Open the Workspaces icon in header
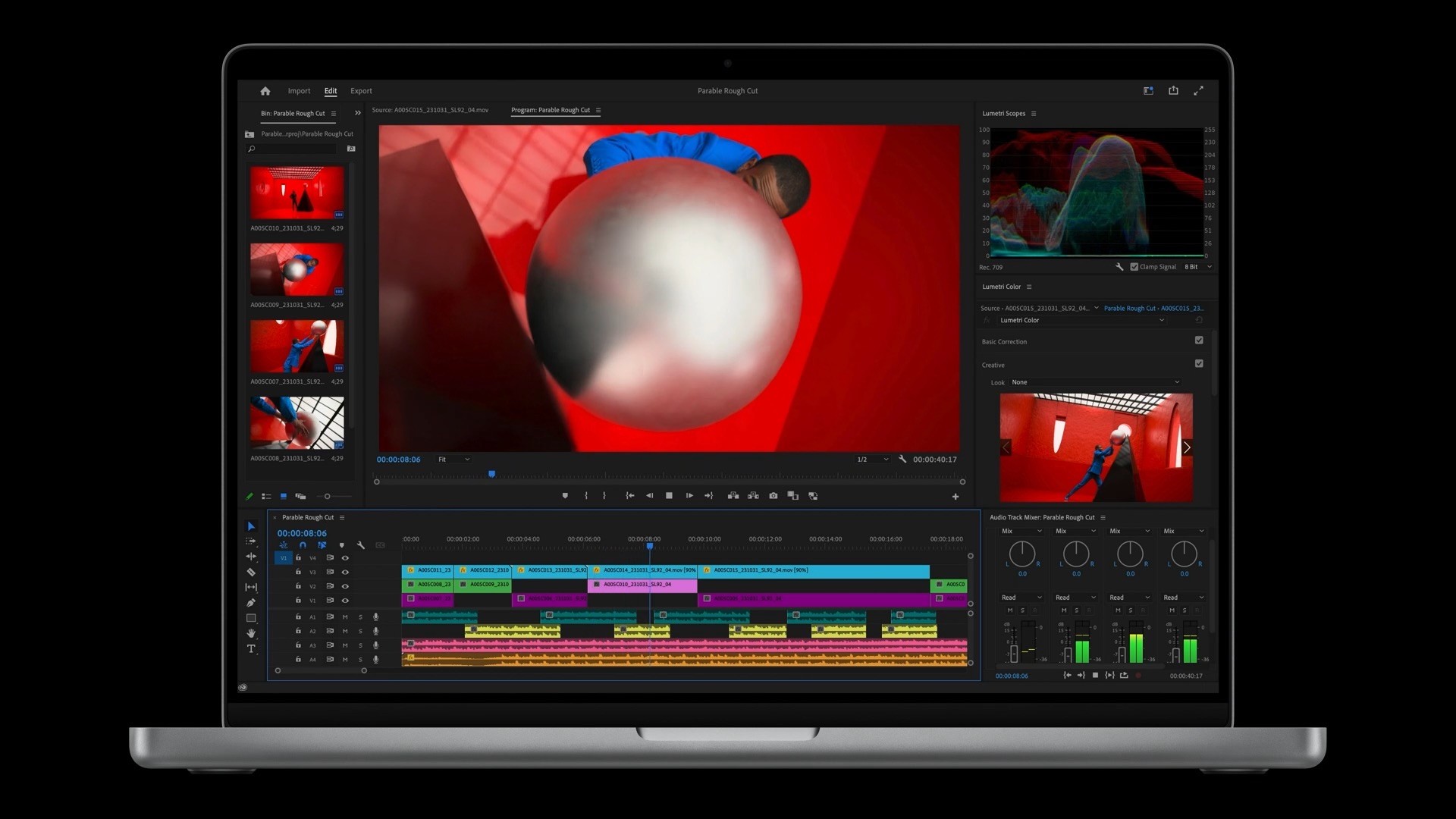 tap(1148, 91)
